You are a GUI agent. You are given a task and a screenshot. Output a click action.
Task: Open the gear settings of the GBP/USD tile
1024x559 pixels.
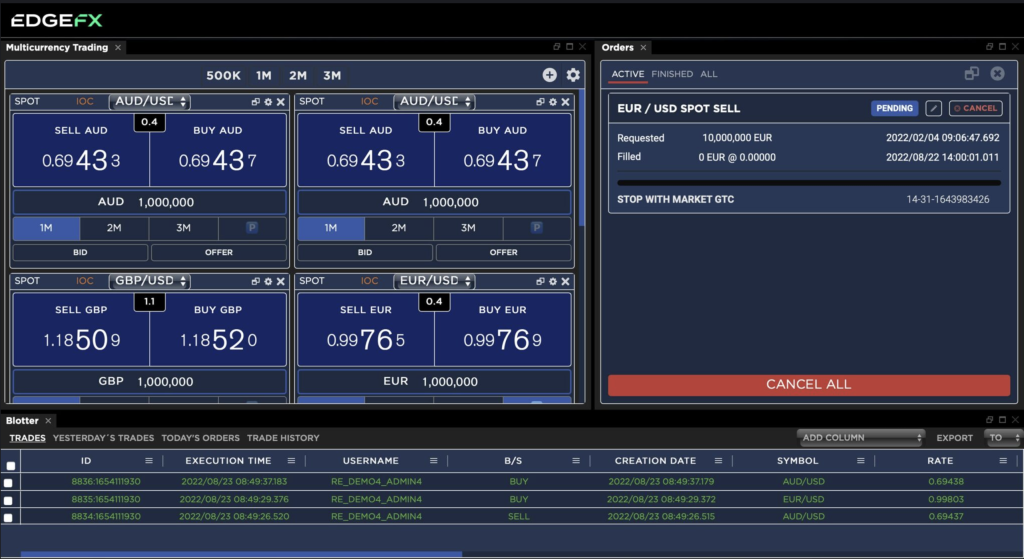click(268, 282)
